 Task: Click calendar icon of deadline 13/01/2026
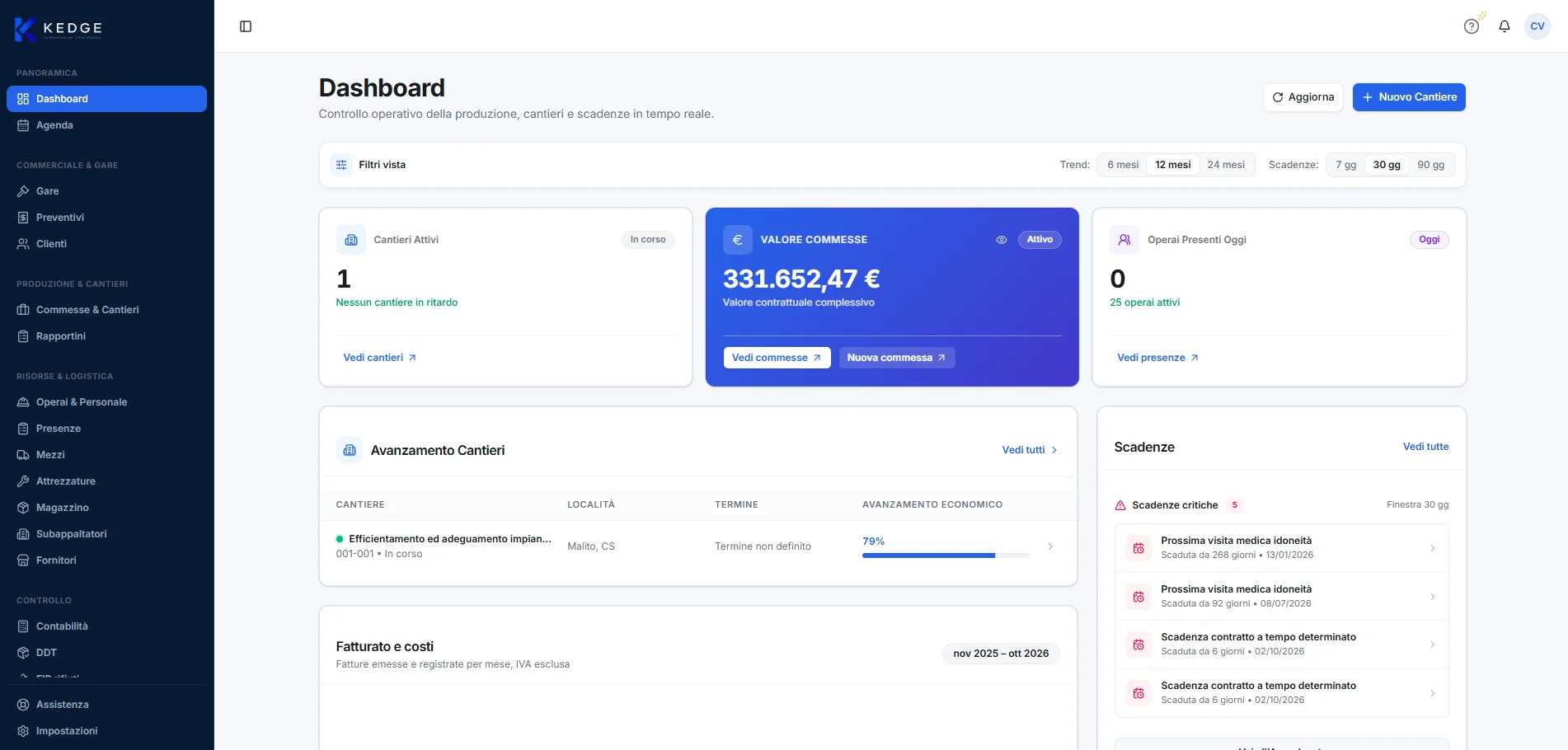(1138, 548)
